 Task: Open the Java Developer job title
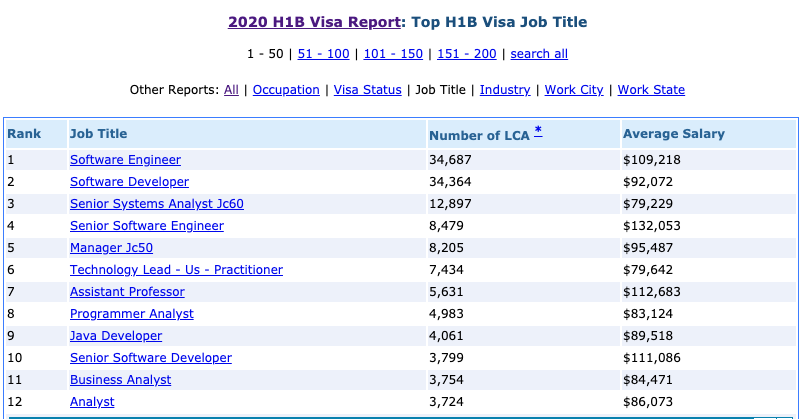tap(116, 336)
